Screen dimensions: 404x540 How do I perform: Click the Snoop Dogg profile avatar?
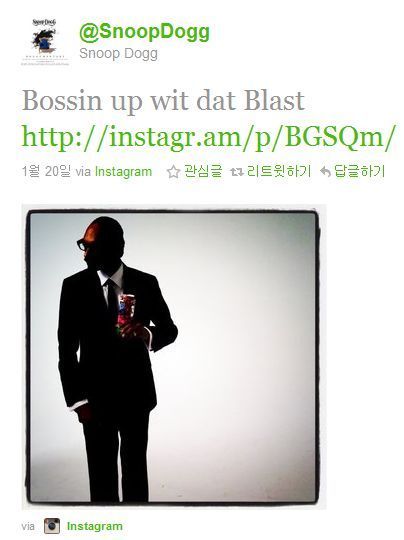pos(45,42)
